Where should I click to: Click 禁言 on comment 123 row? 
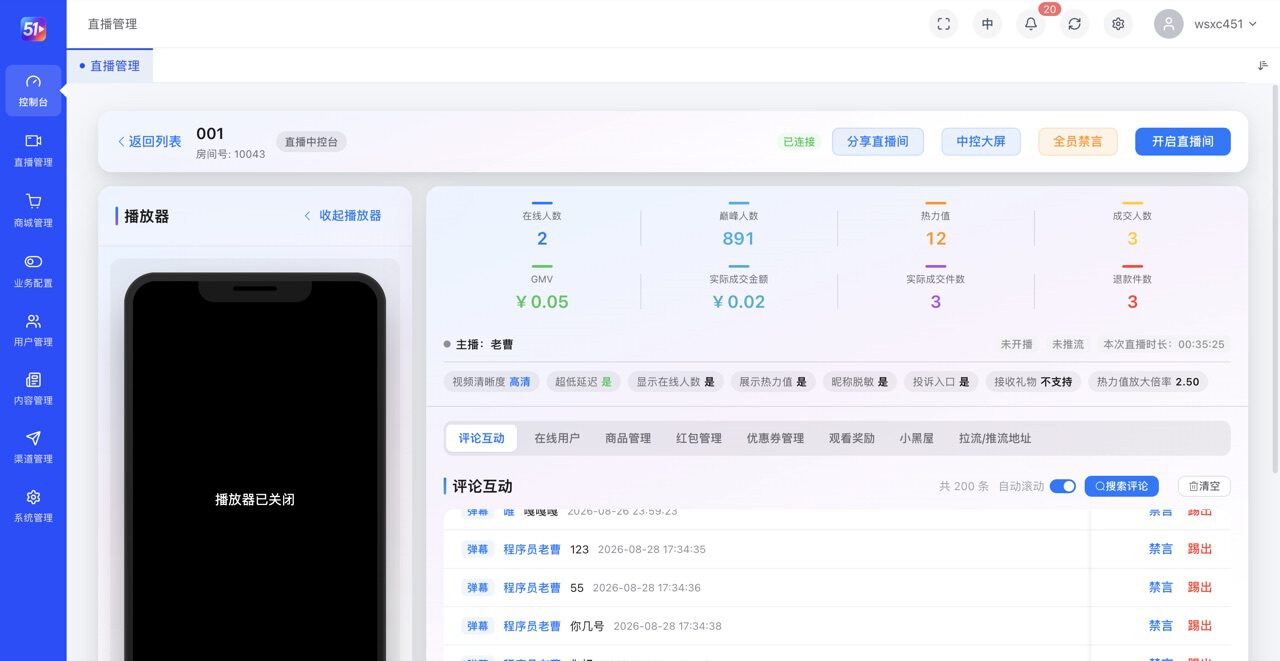(x=1161, y=549)
